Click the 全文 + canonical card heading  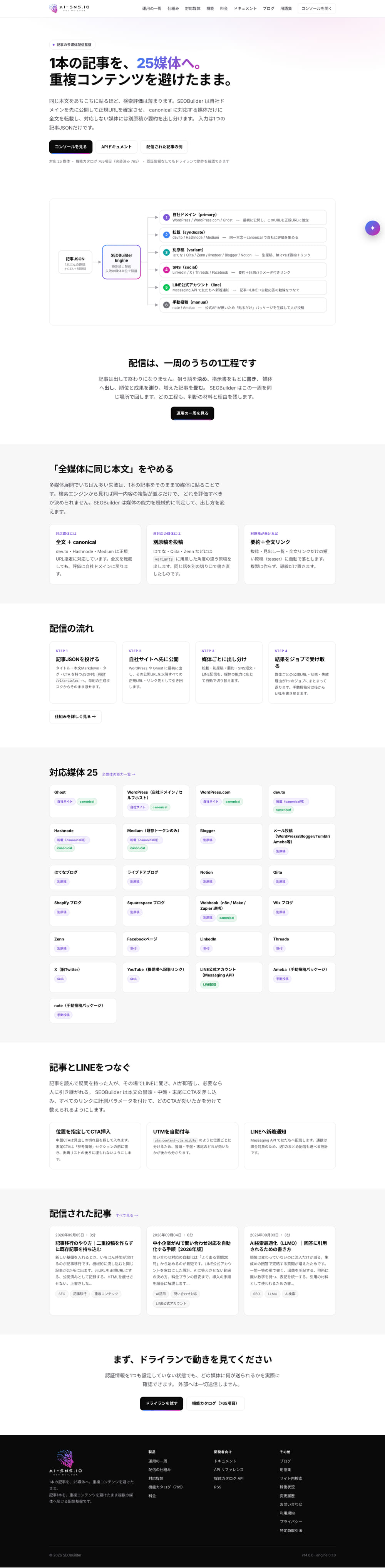coord(76,542)
